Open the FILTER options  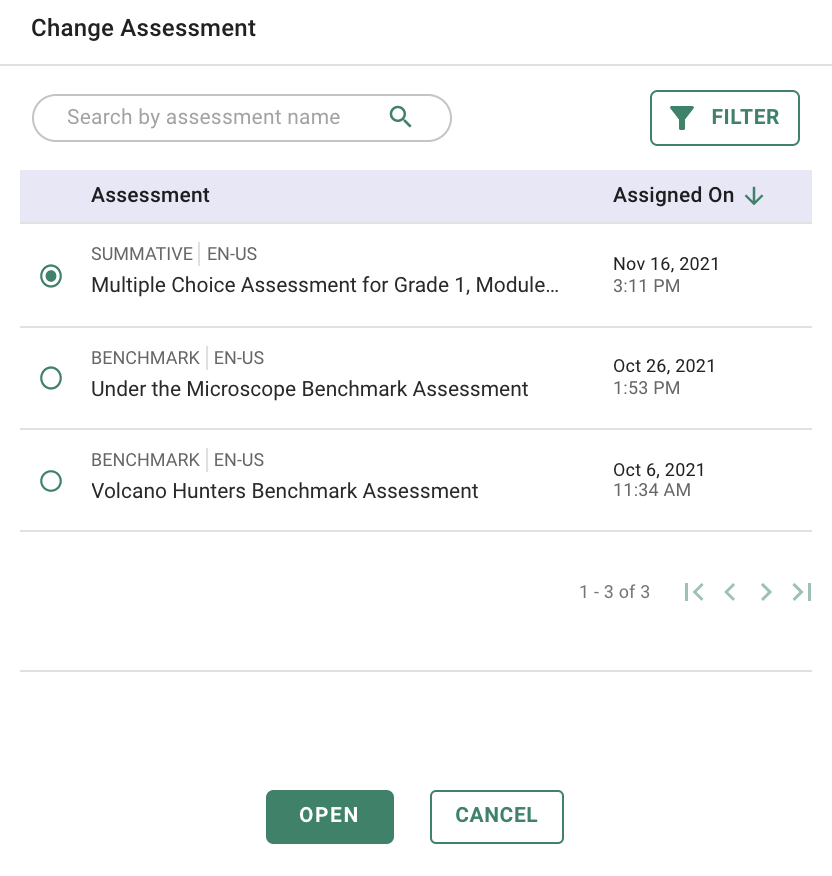pos(725,118)
